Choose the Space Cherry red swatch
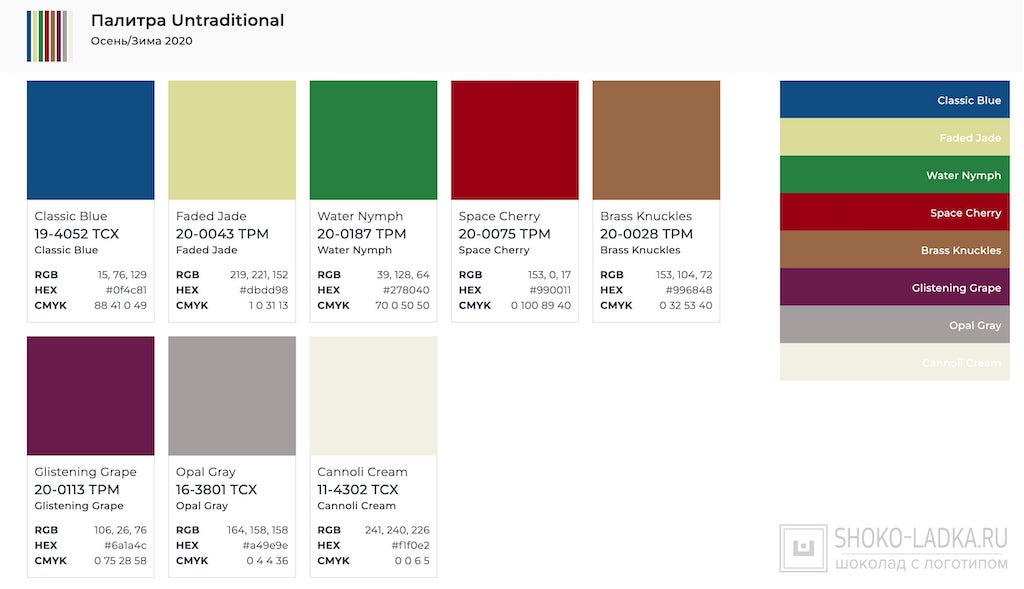This screenshot has width=1024, height=589. (515, 140)
